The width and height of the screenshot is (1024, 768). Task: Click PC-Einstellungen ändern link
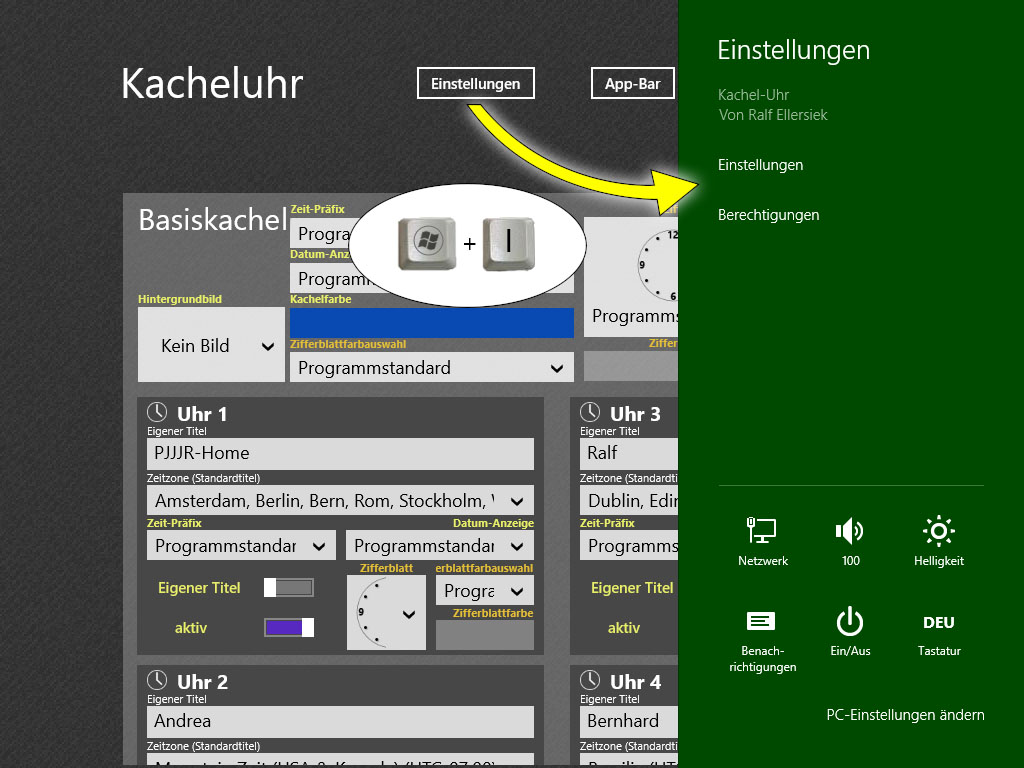point(904,715)
